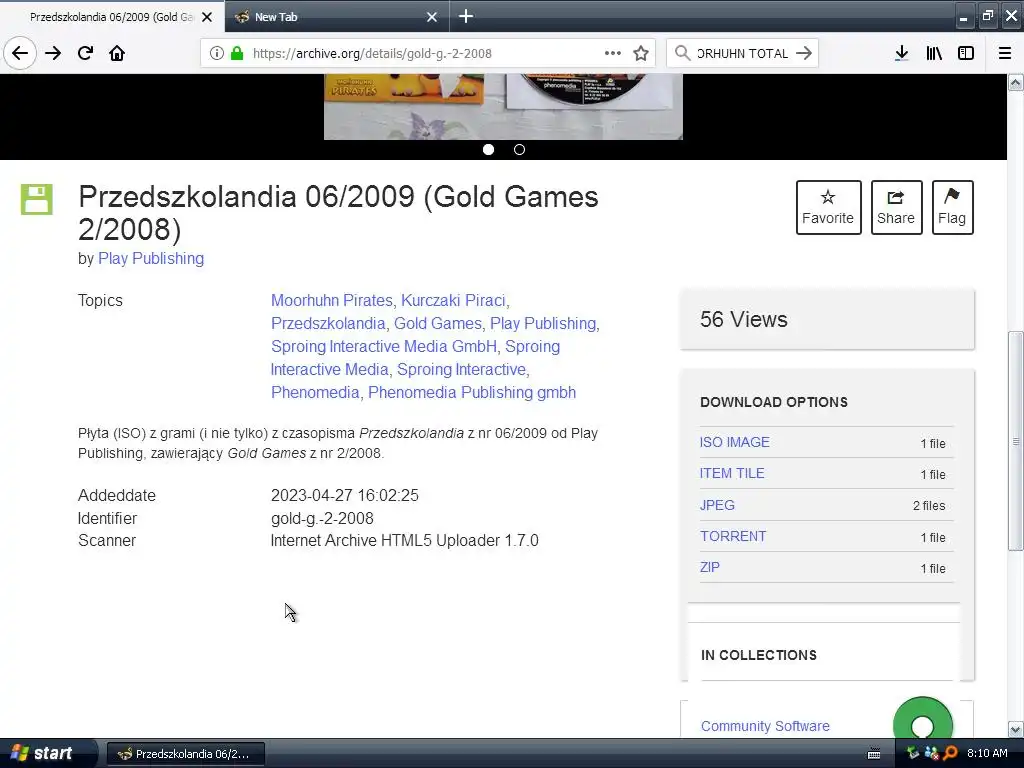1024x768 pixels.
Task: Go forward with the forward arrow
Action: click(53, 54)
